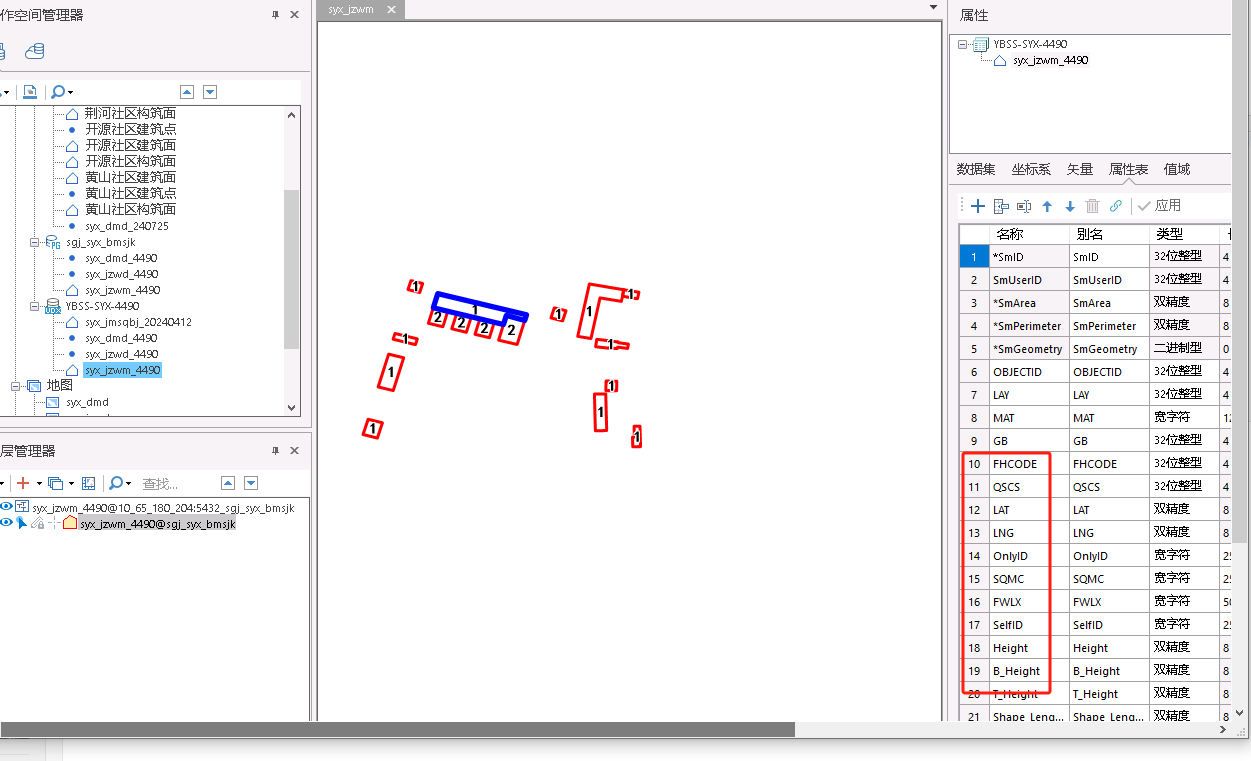Toggle the lock/editable icon on syx_jzwm_4490 layer
Image resolution: width=1251 pixels, height=761 pixels.
pos(37,523)
